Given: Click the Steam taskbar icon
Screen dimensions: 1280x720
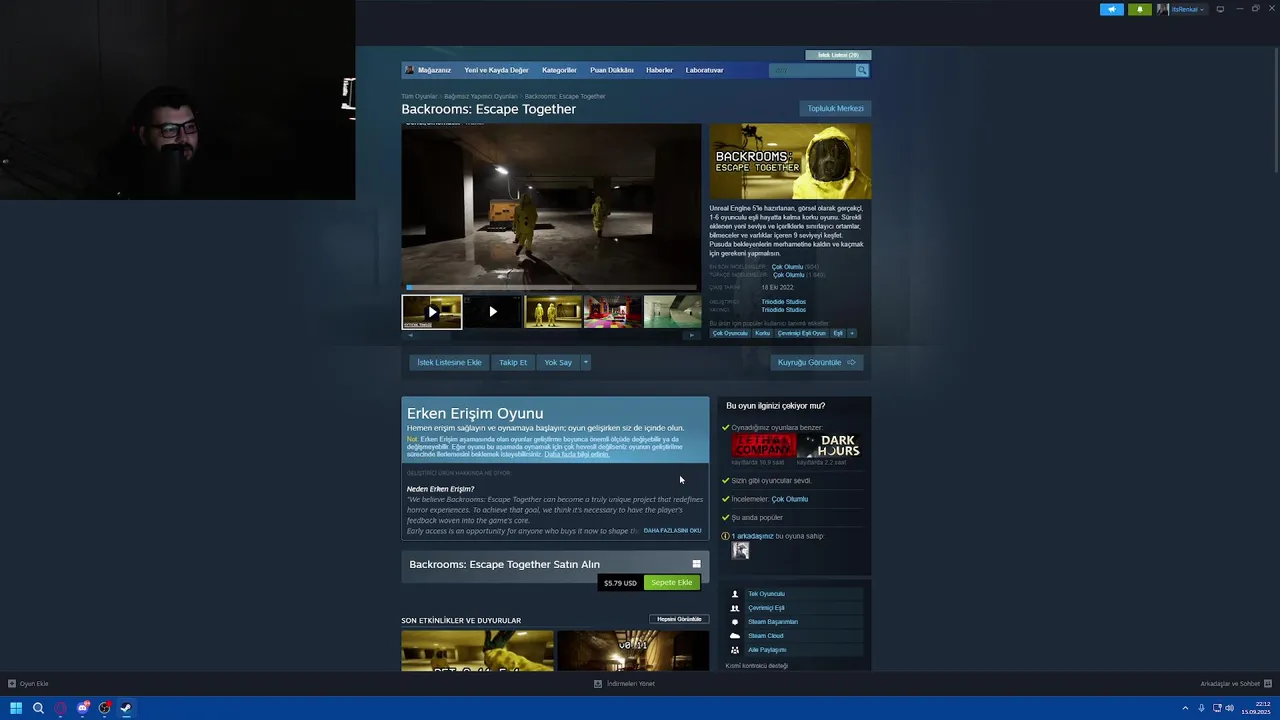Looking at the screenshot, I should (126, 708).
